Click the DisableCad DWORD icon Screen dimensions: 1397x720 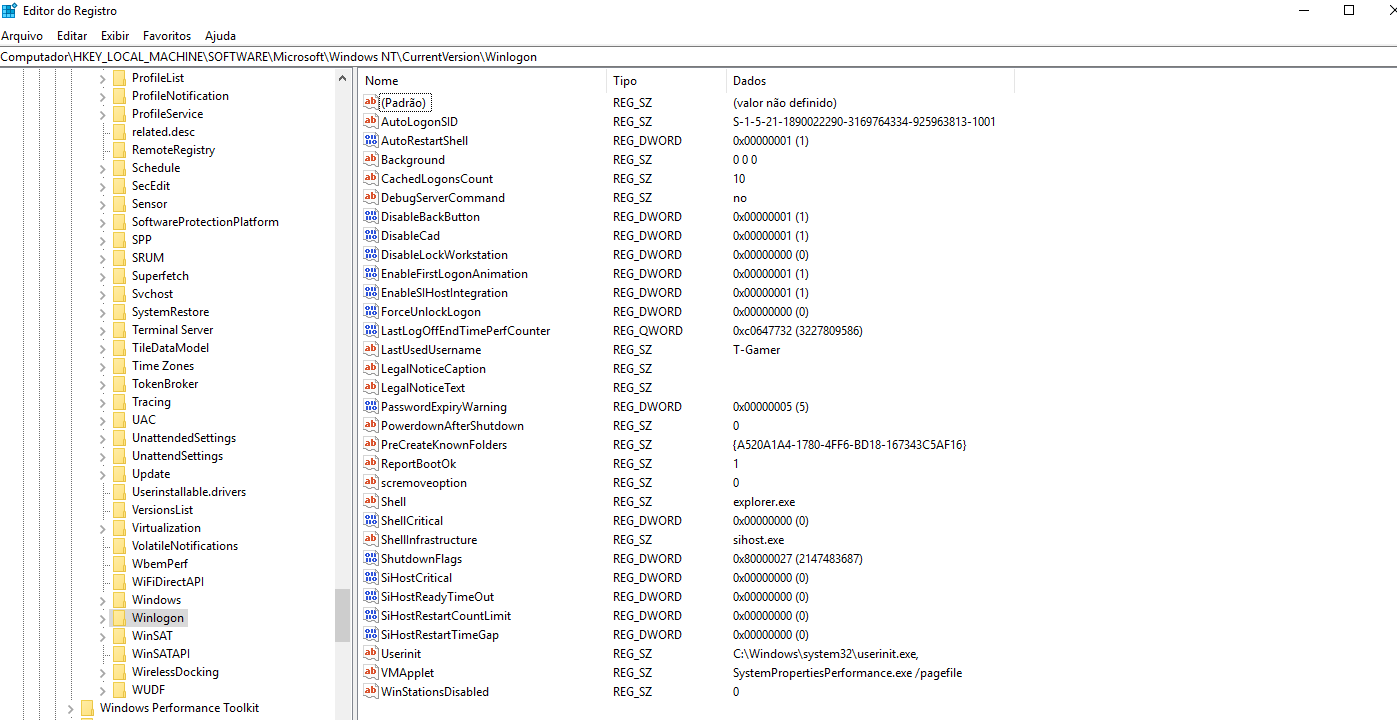[371, 235]
